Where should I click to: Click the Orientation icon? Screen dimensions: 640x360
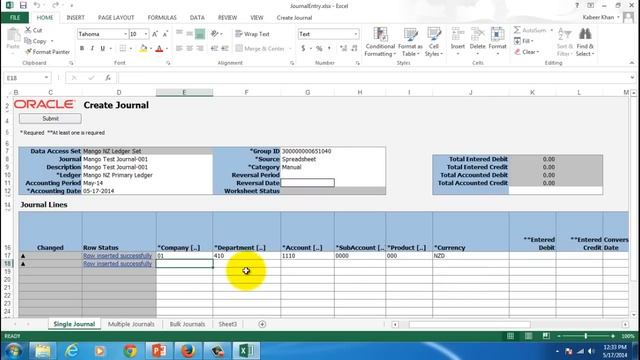coord(215,34)
